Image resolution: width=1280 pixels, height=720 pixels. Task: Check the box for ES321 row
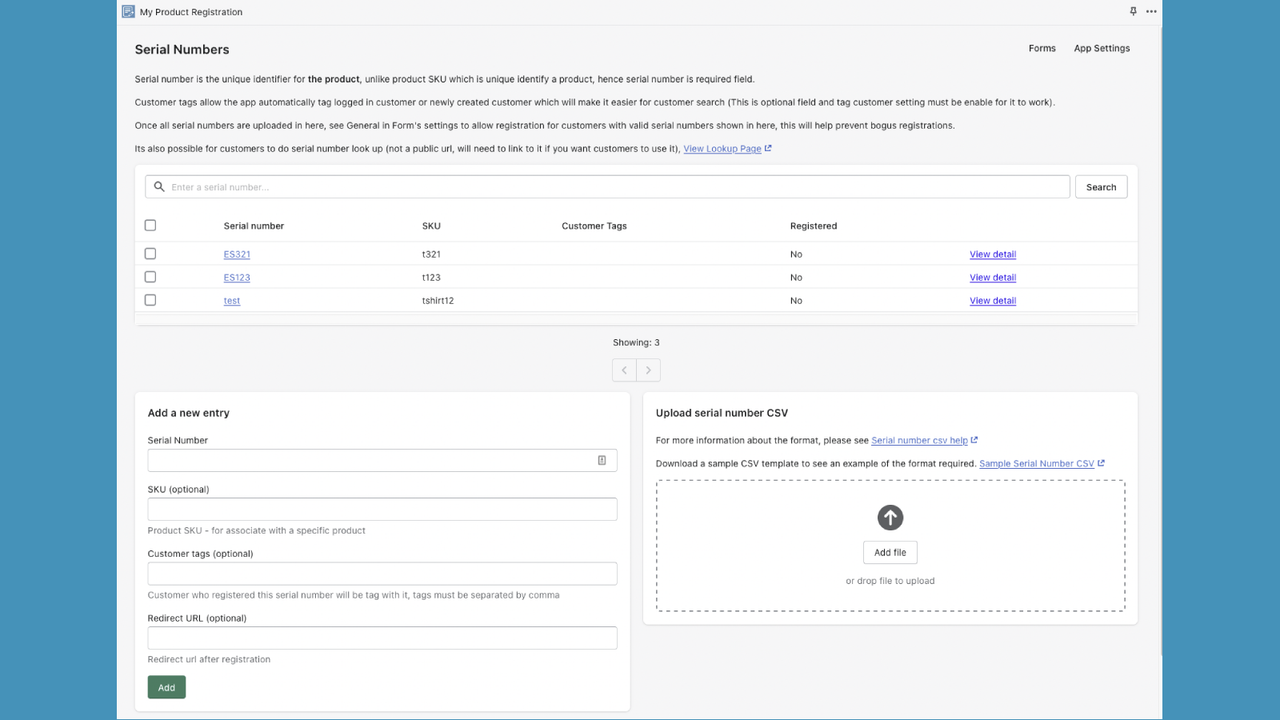[x=150, y=254]
